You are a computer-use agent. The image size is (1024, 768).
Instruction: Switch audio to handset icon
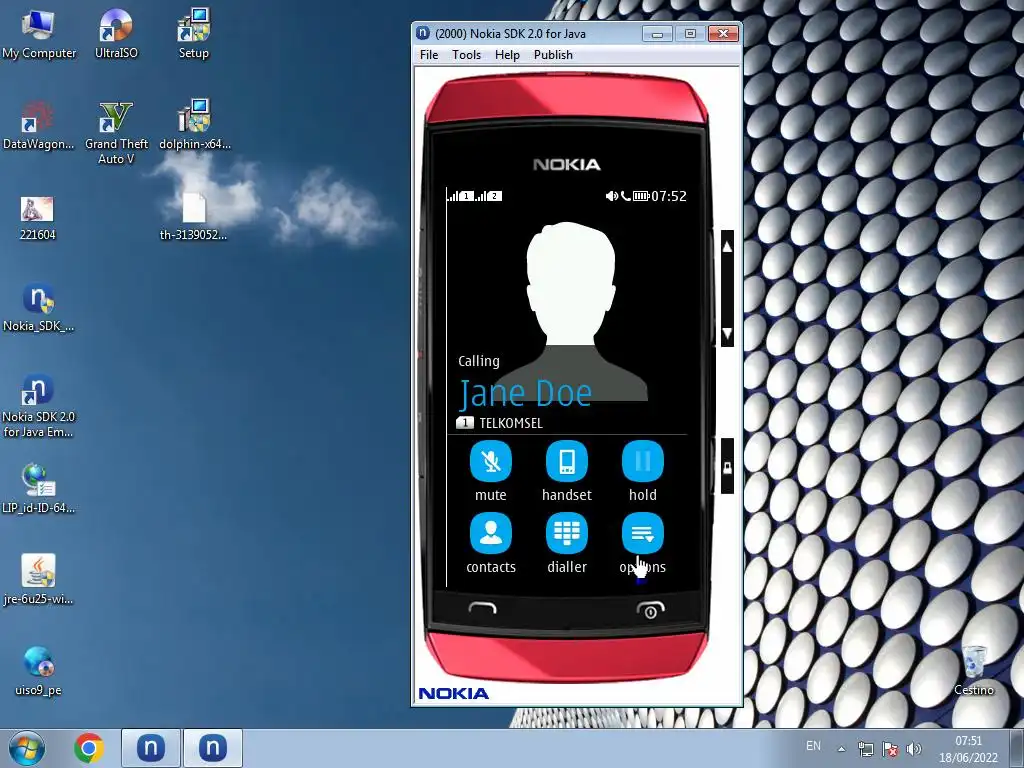[x=567, y=462]
